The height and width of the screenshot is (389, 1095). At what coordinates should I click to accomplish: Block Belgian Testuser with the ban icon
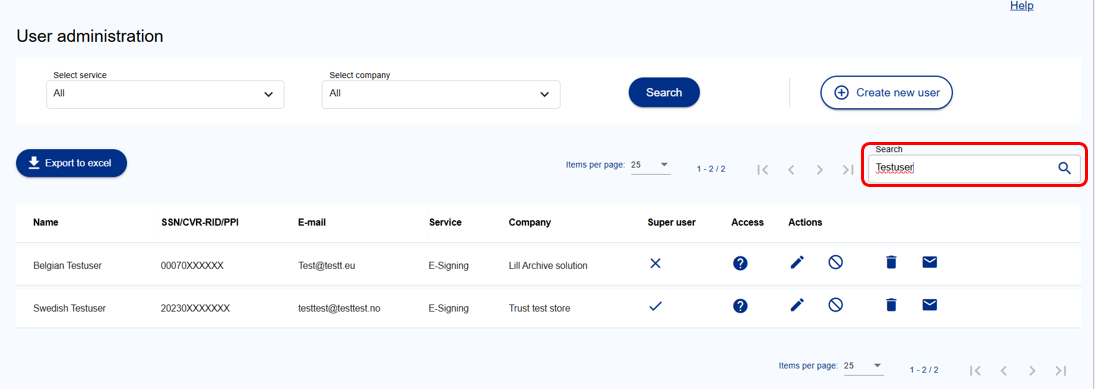(x=835, y=262)
